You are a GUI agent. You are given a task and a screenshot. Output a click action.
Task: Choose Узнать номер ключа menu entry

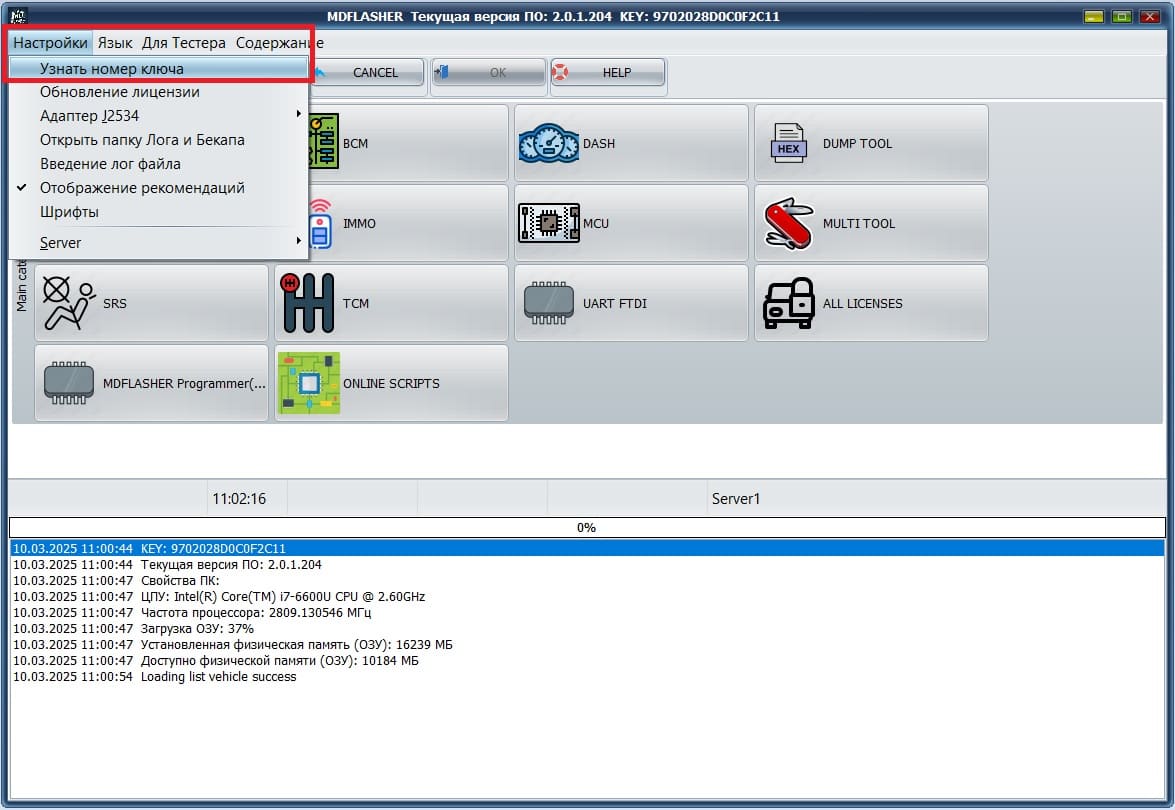click(x=112, y=68)
